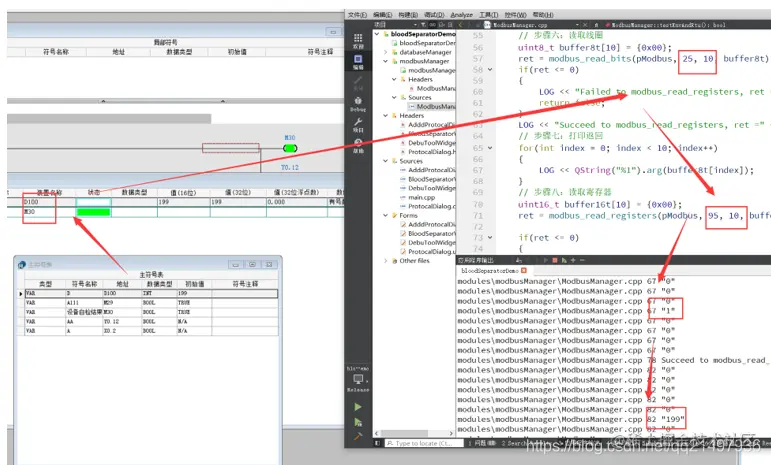Click the green Run button

tap(357, 407)
